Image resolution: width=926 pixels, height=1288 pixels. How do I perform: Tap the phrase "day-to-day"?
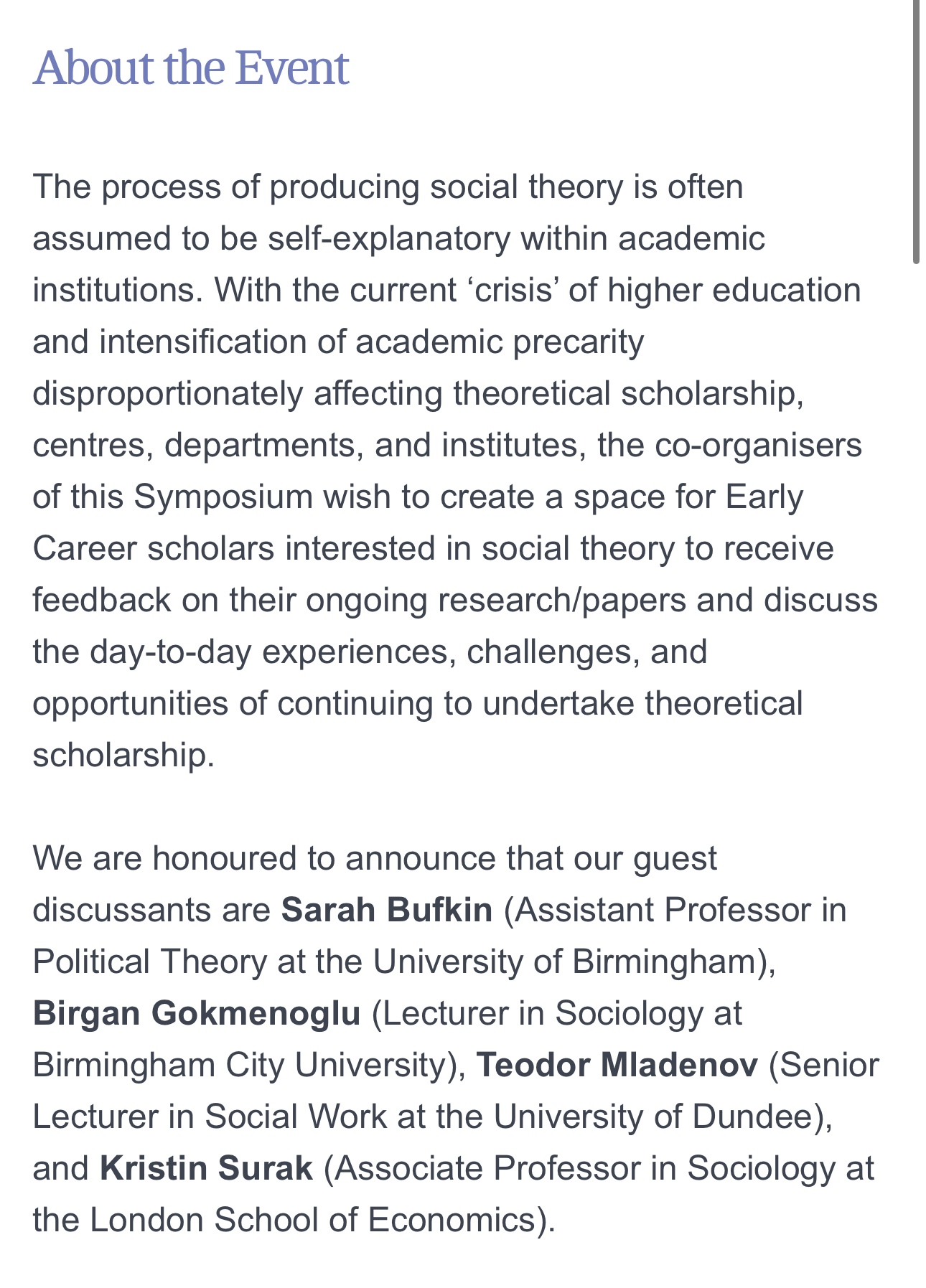tap(170, 652)
